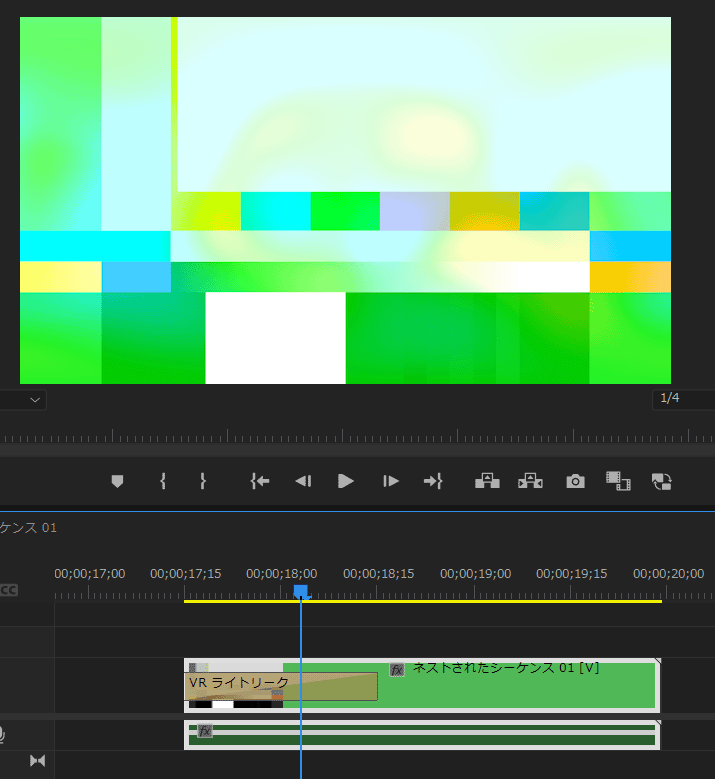
Task: Step forward one frame
Action: coord(391,481)
